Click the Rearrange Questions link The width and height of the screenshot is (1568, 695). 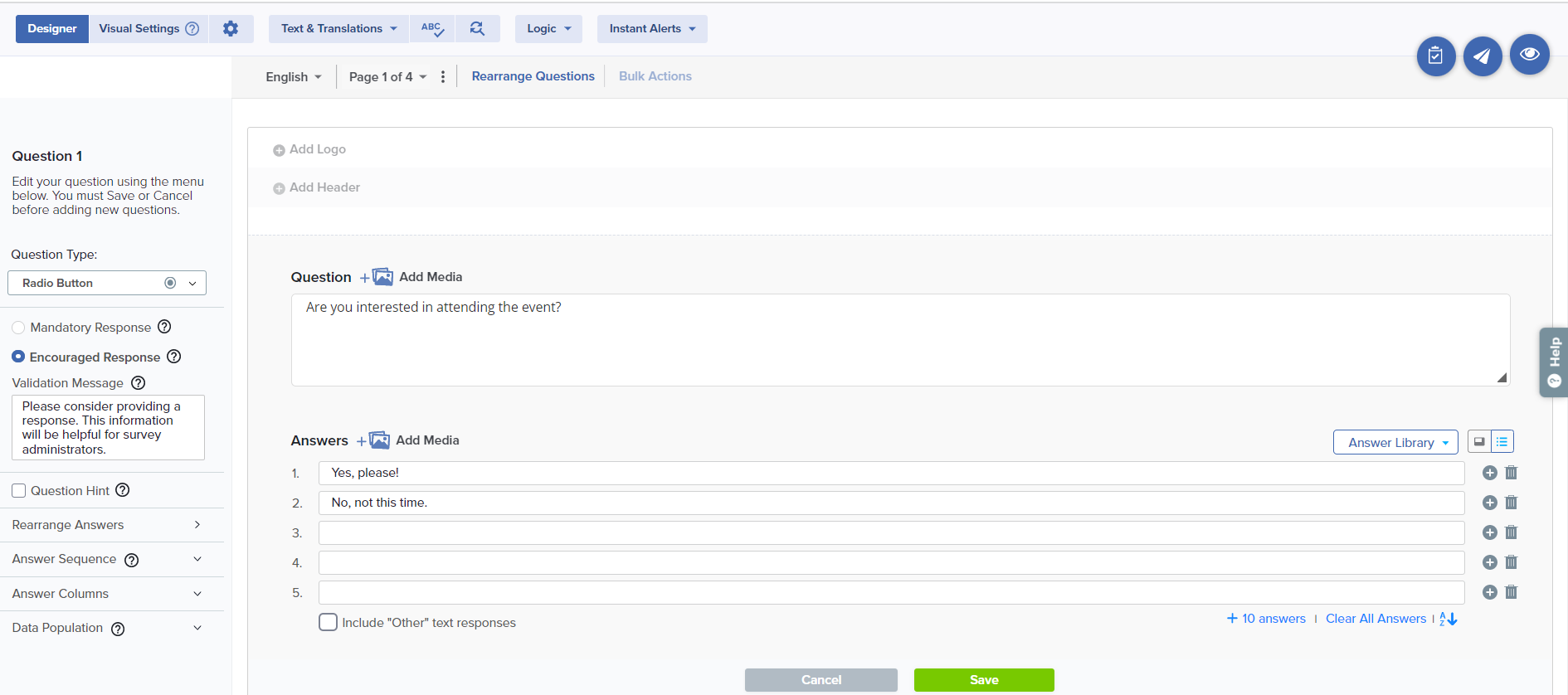[533, 76]
